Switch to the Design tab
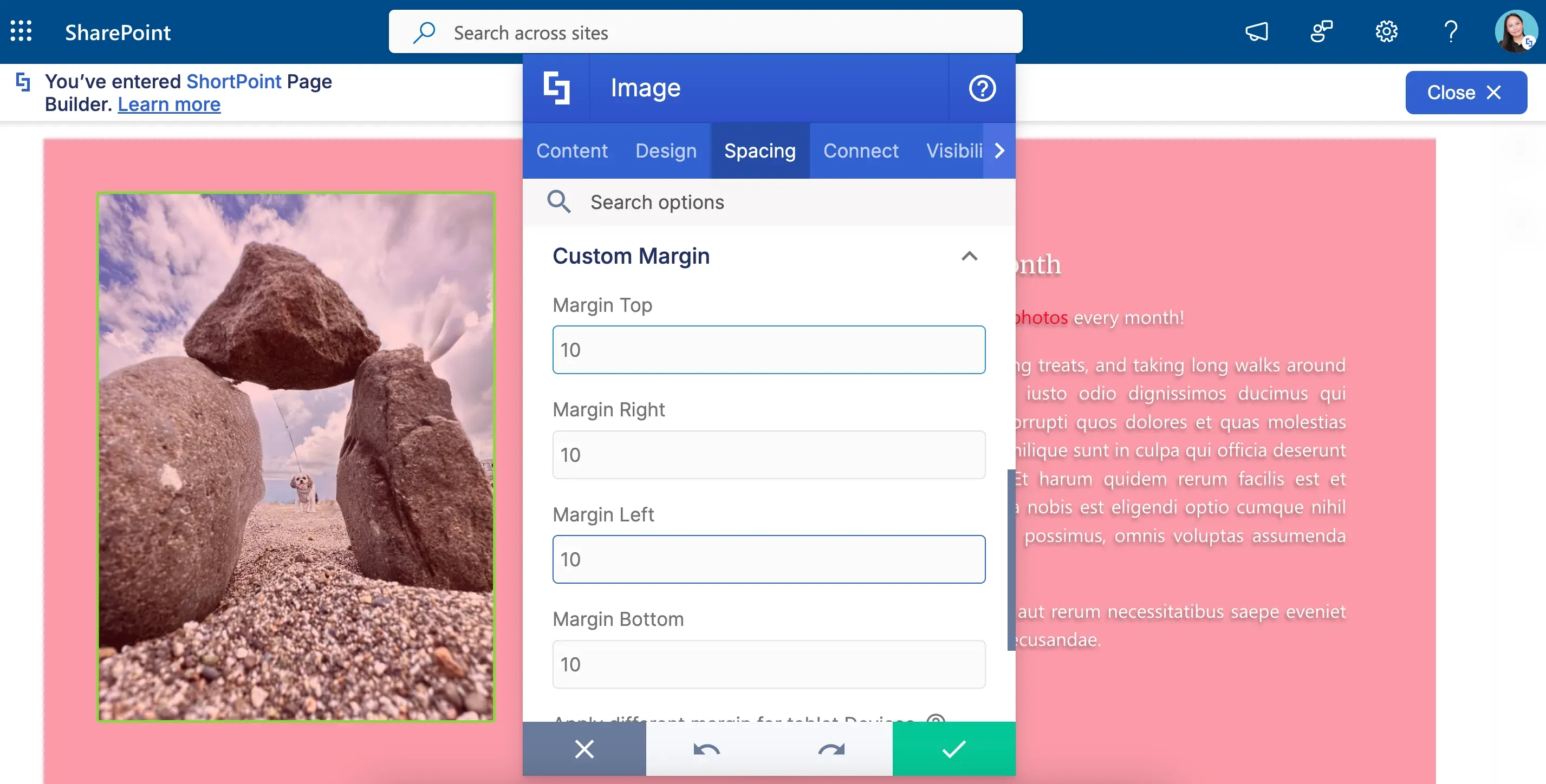Viewport: 1546px width, 784px height. [x=666, y=151]
